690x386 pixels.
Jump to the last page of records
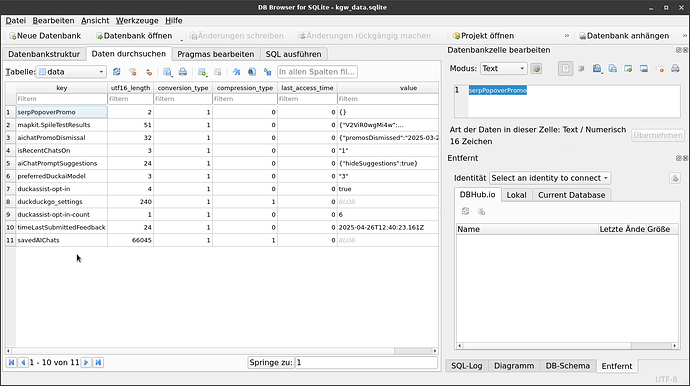pyautogui.click(x=98, y=362)
